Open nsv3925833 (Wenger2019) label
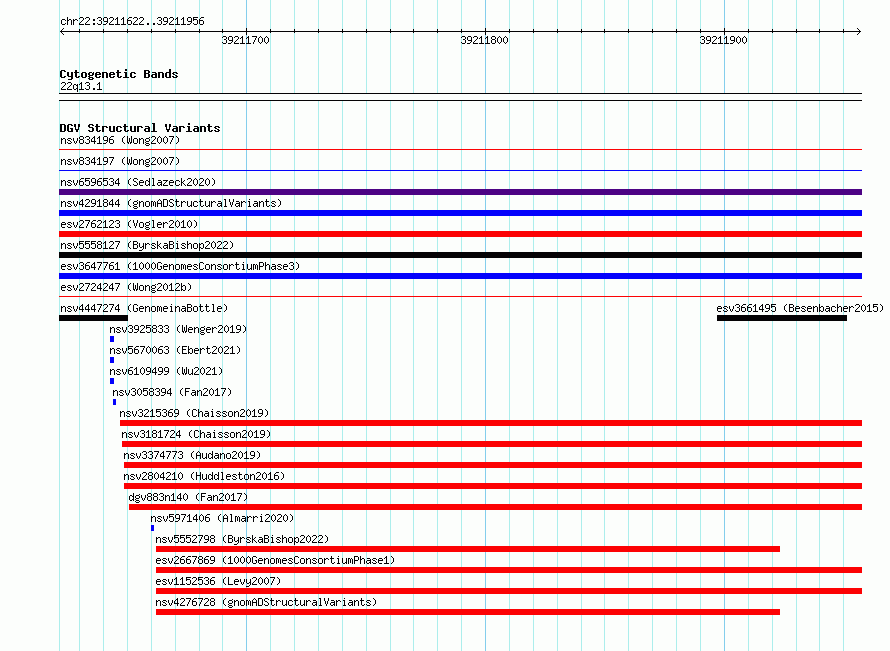The height and width of the screenshot is (651, 890). 178,329
